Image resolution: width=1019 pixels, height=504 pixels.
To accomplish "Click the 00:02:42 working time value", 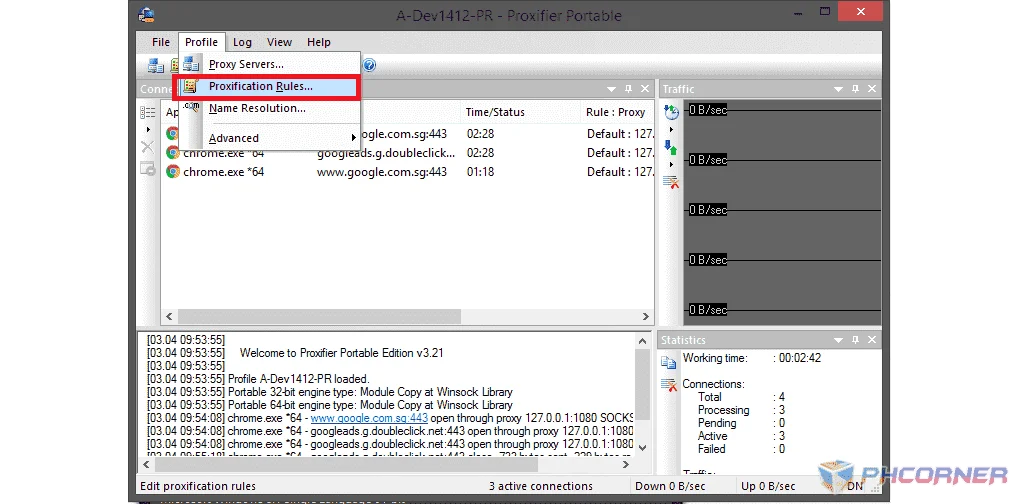I will tap(799, 358).
